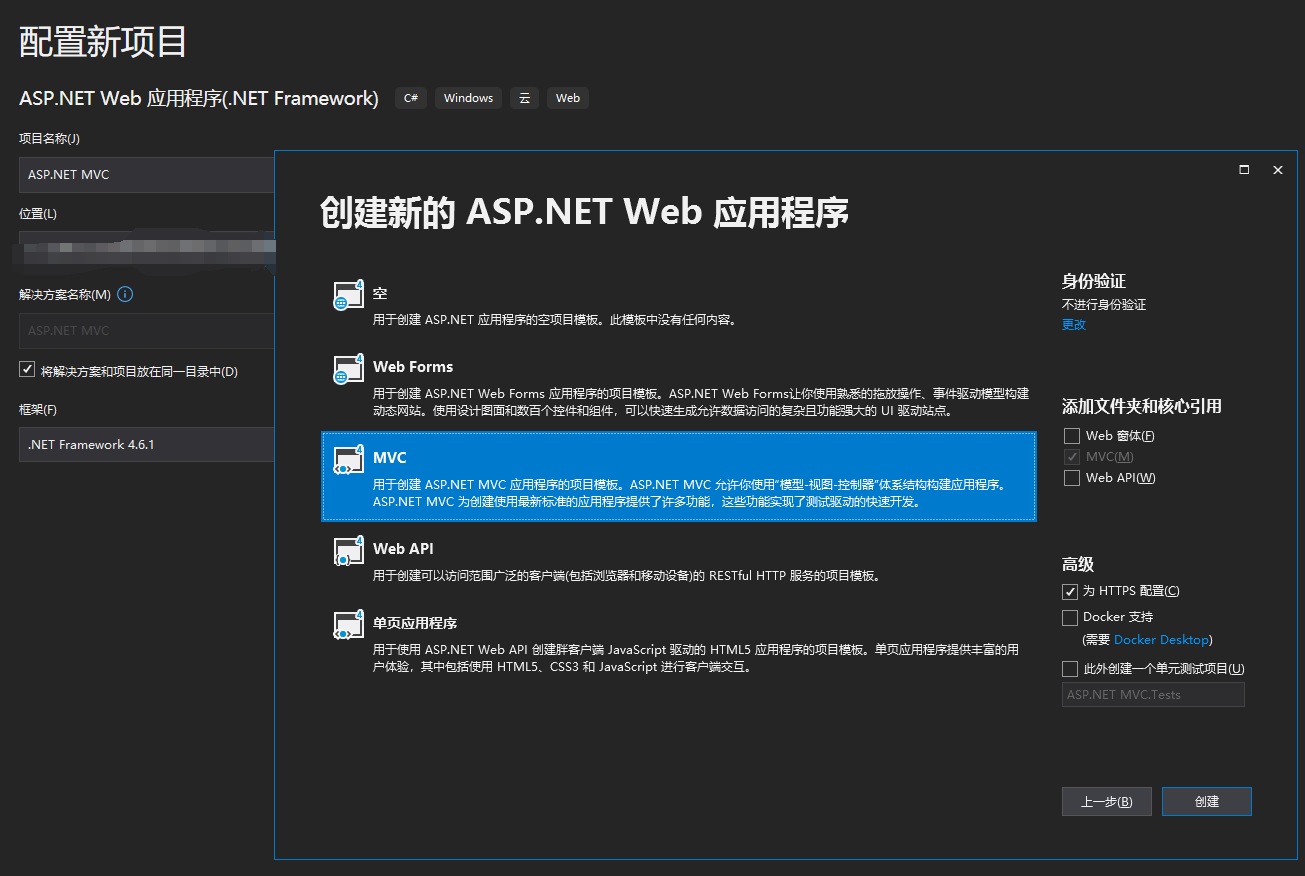Screen dimensions: 1305x876
Task: Uncheck 为 HTTPS 配置 checkbox
Action: 1070,591
